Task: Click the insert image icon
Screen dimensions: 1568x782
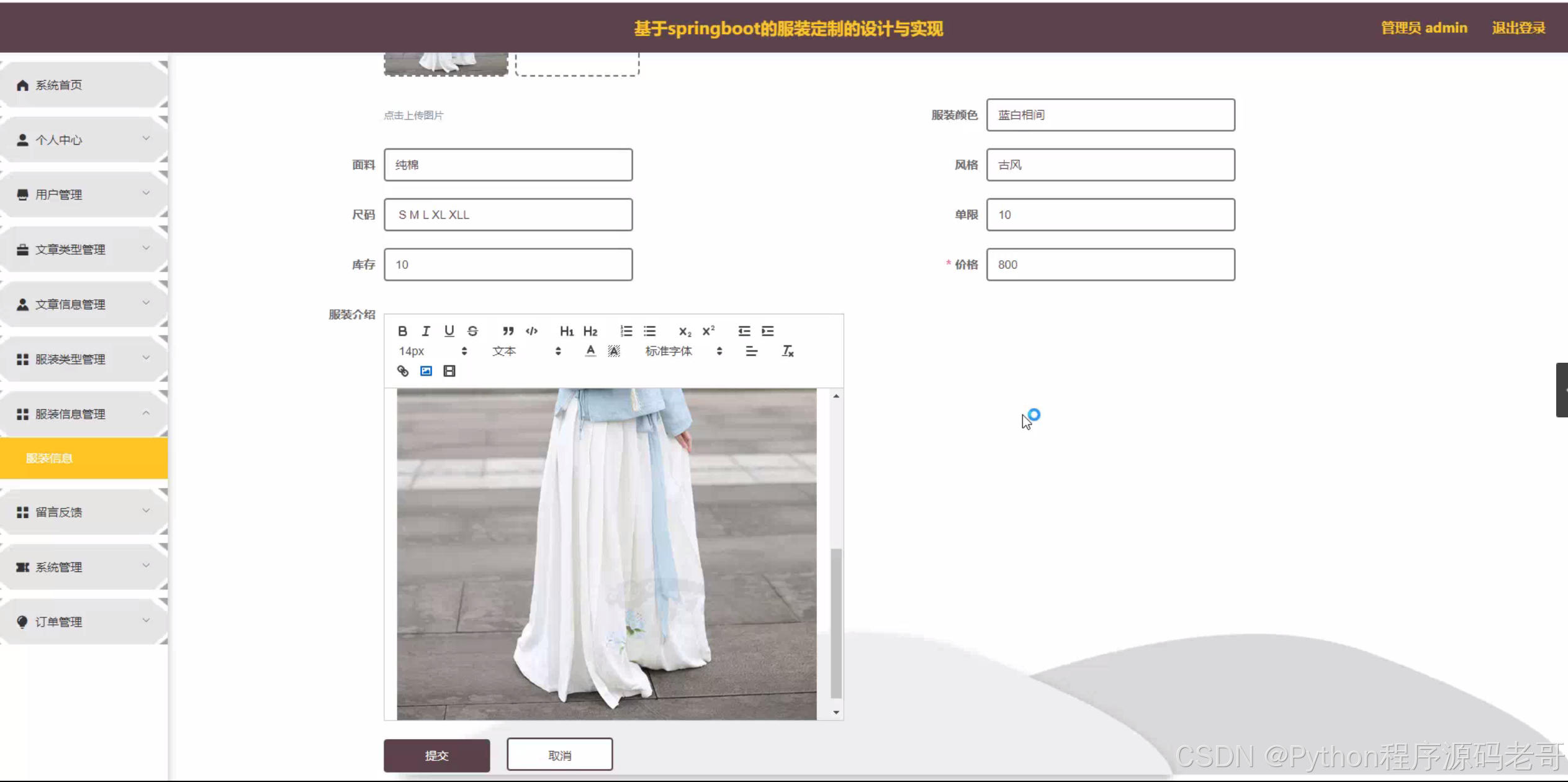Action: click(x=426, y=371)
